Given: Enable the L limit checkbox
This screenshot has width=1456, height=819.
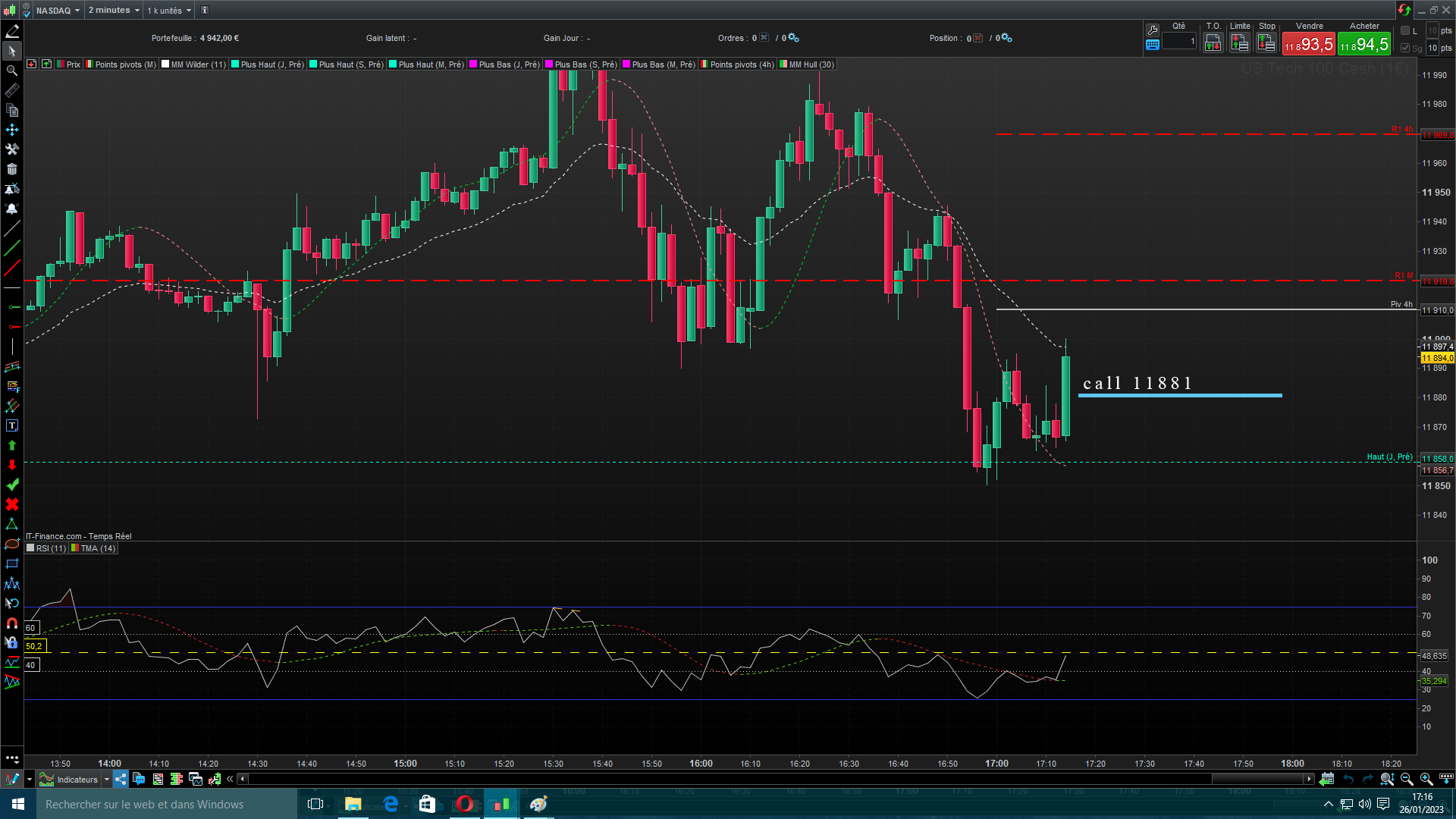Looking at the screenshot, I should (x=1405, y=31).
